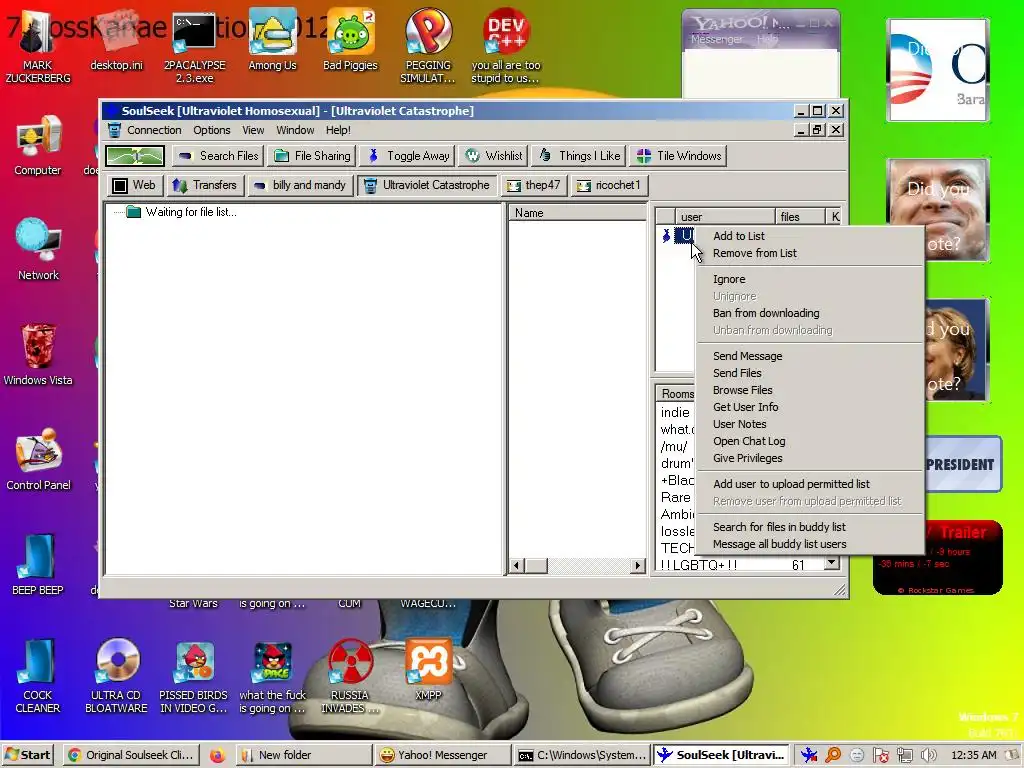The height and width of the screenshot is (768, 1024).
Task: Switch to billy and mandy tab
Action: pyautogui.click(x=300, y=185)
